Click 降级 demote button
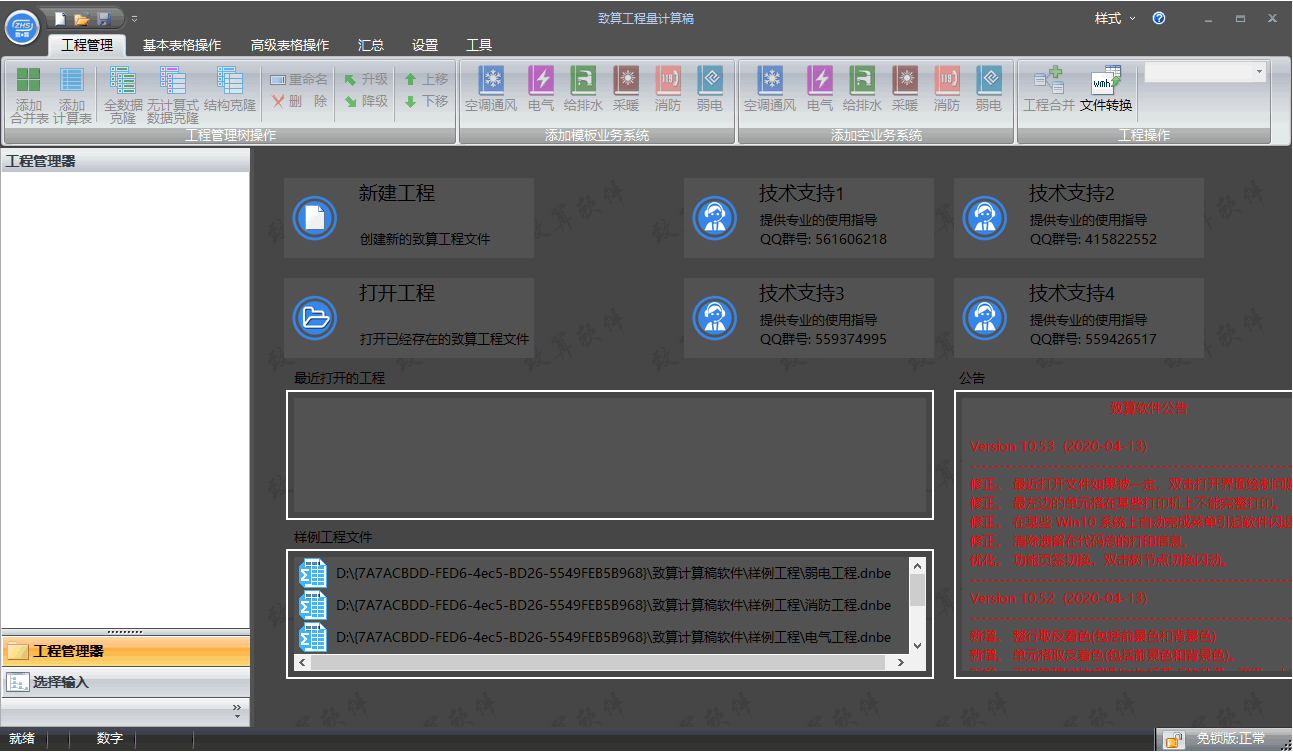This screenshot has width=1293, height=752. click(x=366, y=101)
